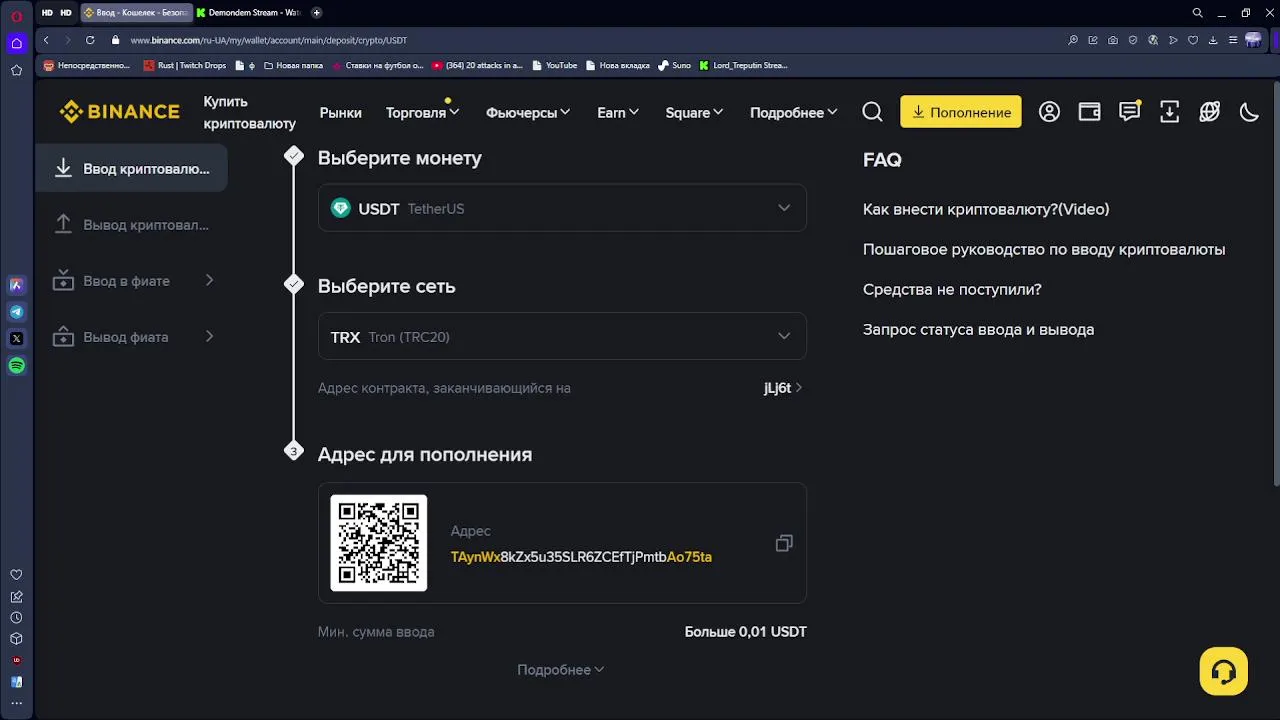Viewport: 1280px width, 720px height.
Task: Click the deposit QR code image
Action: click(x=379, y=543)
